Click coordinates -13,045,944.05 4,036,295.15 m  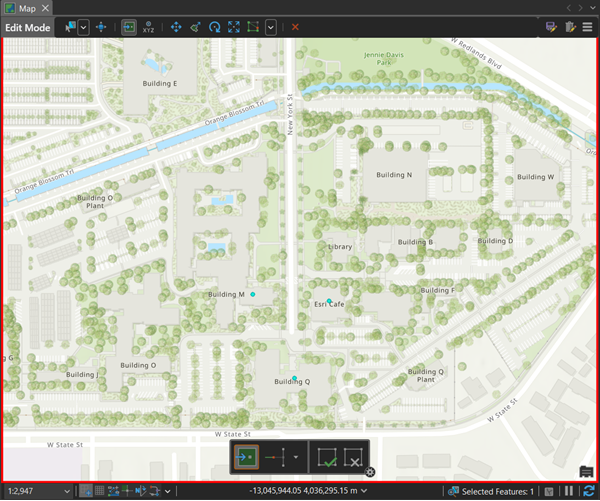(x=303, y=491)
